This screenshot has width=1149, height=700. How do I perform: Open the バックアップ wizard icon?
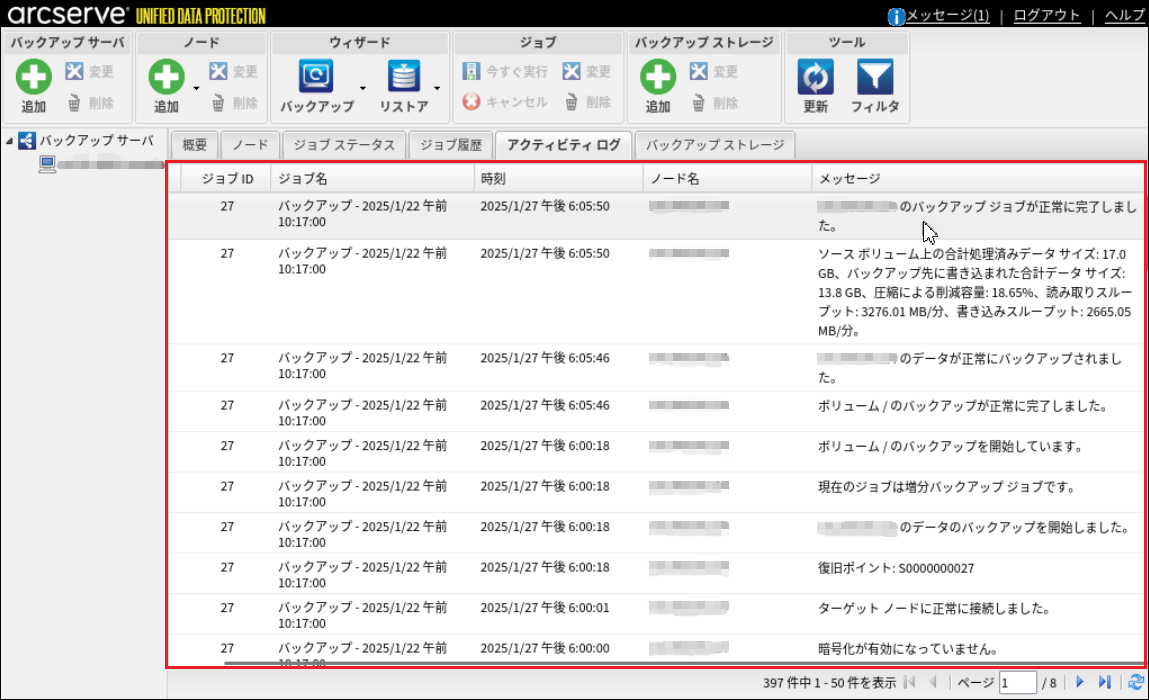[x=317, y=77]
